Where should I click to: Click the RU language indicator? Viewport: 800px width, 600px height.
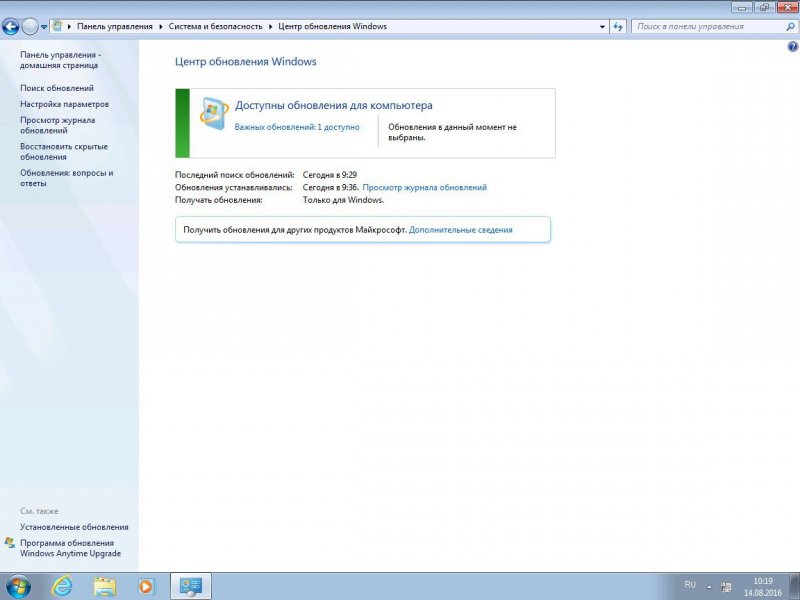point(690,585)
